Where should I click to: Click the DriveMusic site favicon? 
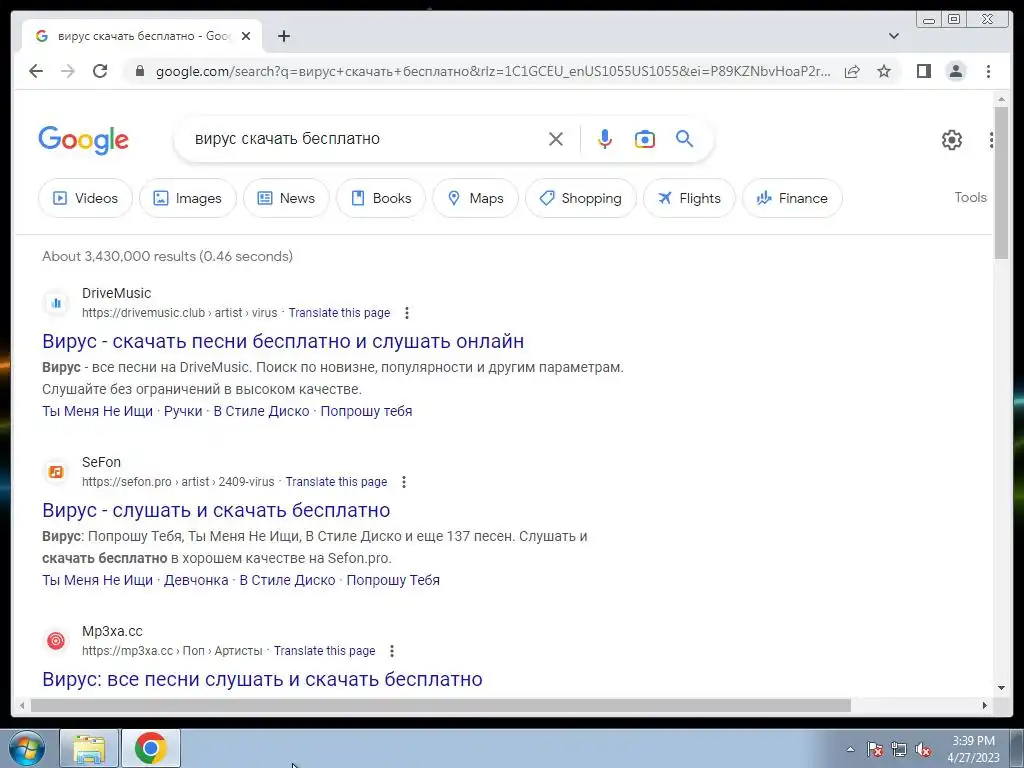tap(56, 303)
